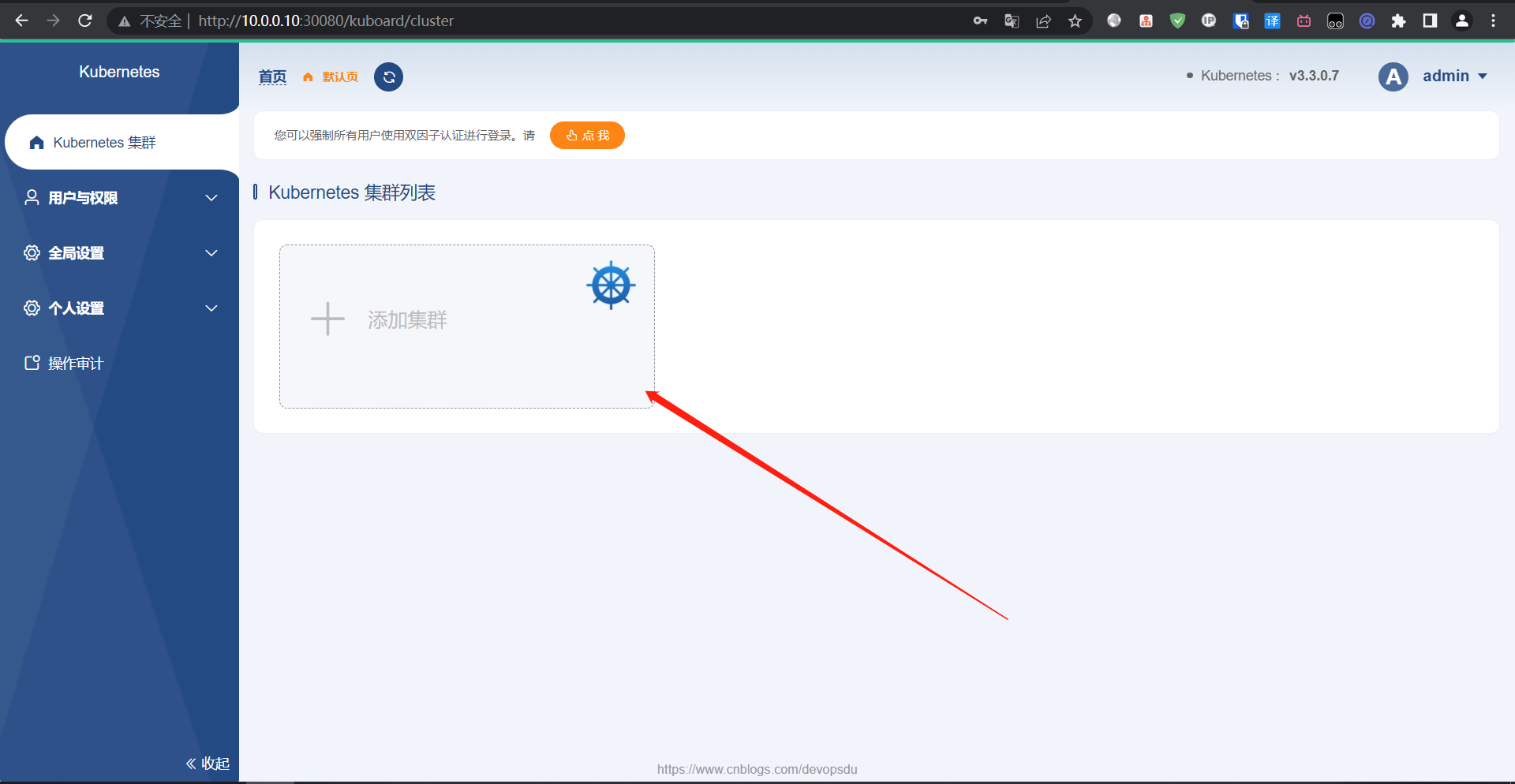The width and height of the screenshot is (1515, 784).
Task: Open the saved password key icon
Action: tap(980, 21)
